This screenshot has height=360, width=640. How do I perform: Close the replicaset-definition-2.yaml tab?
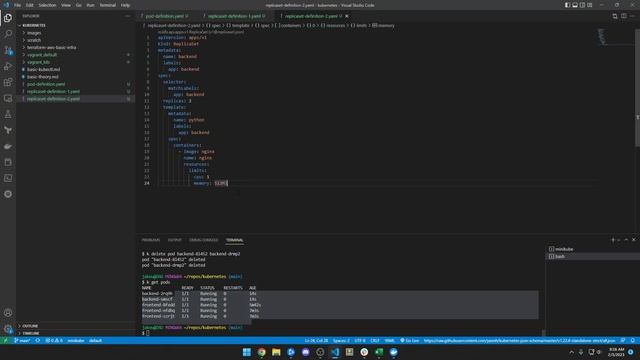click(x=347, y=16)
